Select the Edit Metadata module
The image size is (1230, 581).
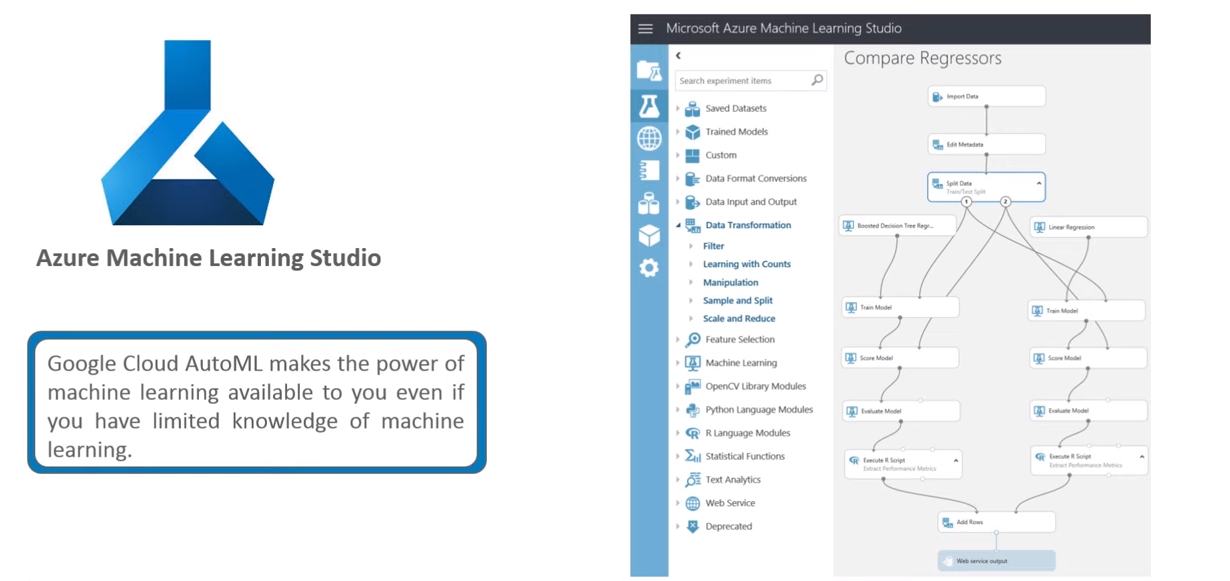click(987, 144)
